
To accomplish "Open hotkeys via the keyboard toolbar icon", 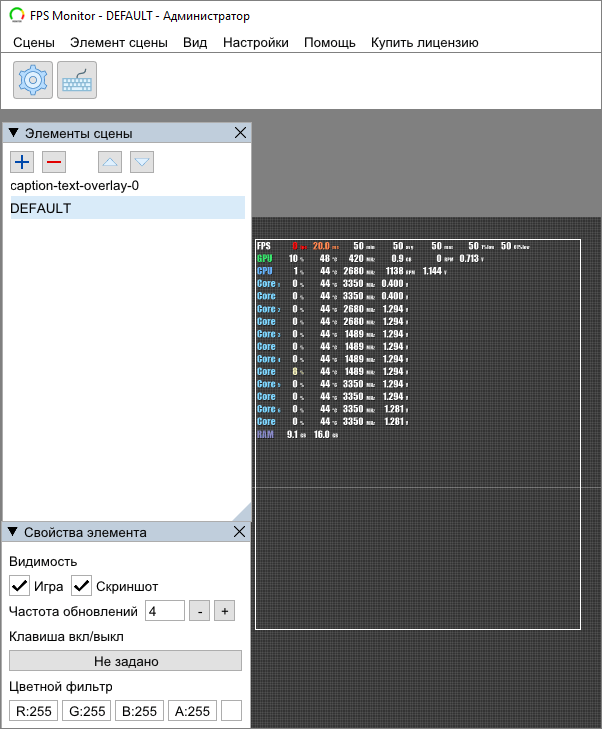I will point(77,80).
